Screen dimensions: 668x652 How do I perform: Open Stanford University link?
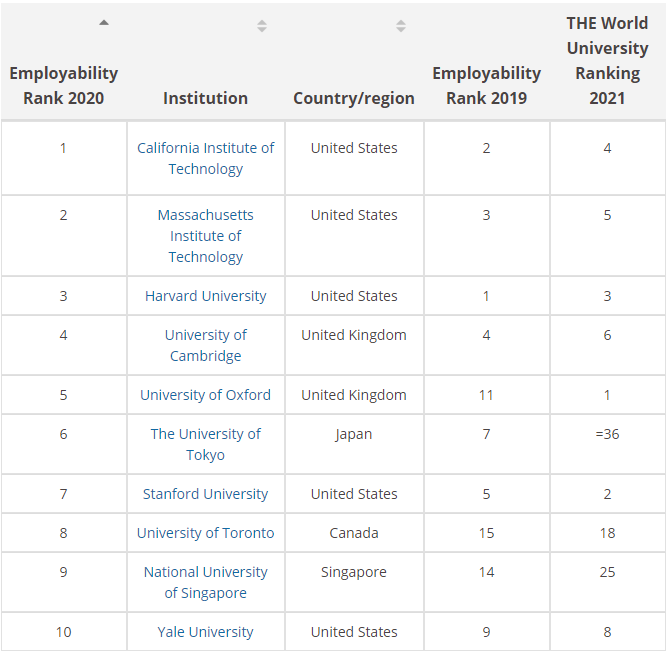[x=206, y=494]
